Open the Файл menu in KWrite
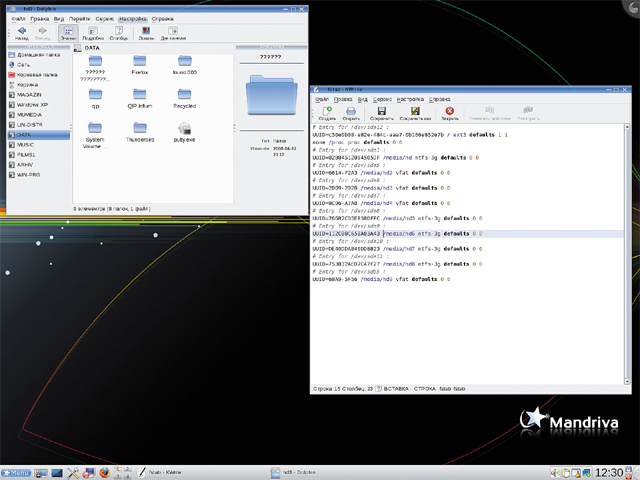Screen dimensions: 640x480 (322, 99)
